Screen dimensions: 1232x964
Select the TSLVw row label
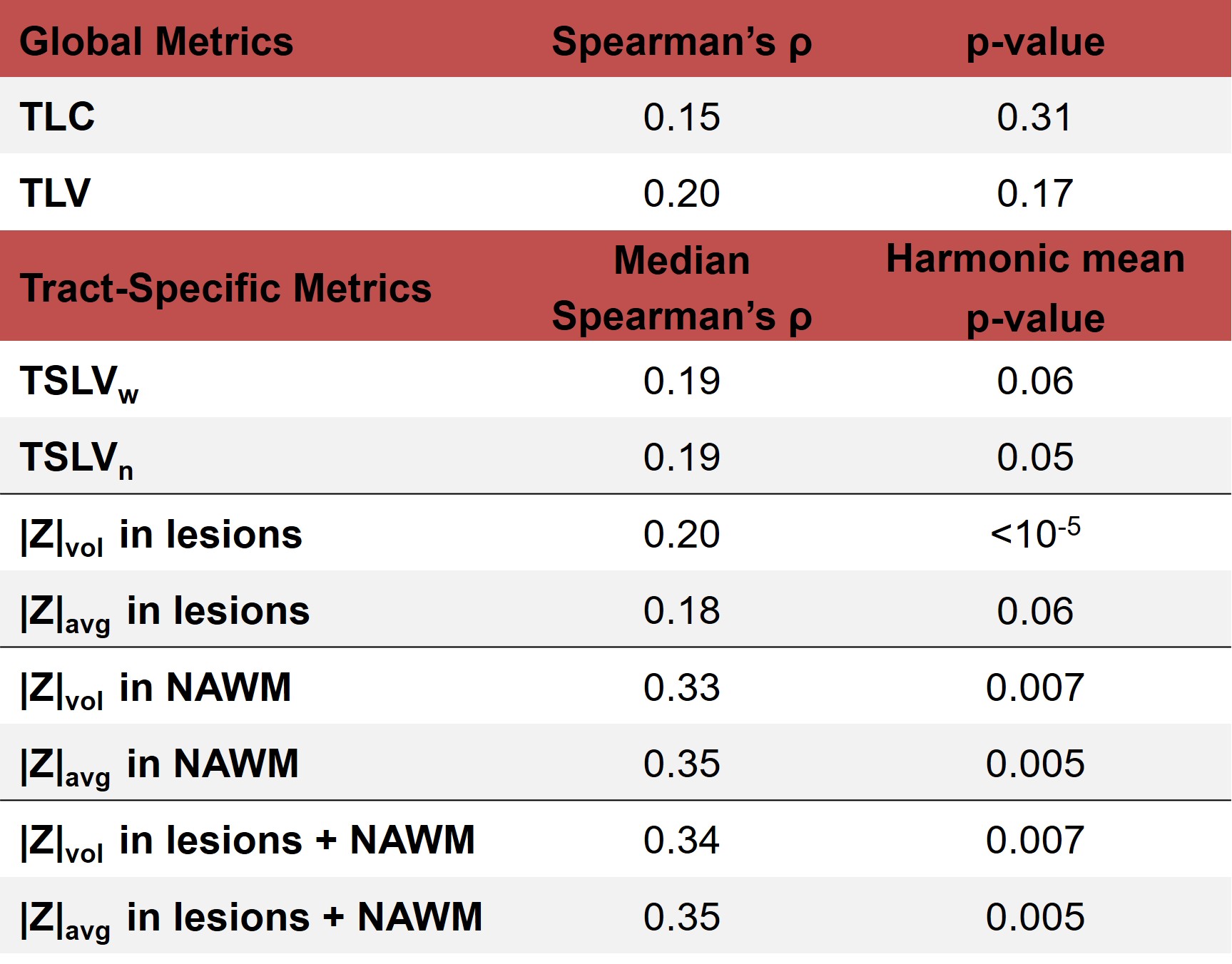click(x=78, y=382)
